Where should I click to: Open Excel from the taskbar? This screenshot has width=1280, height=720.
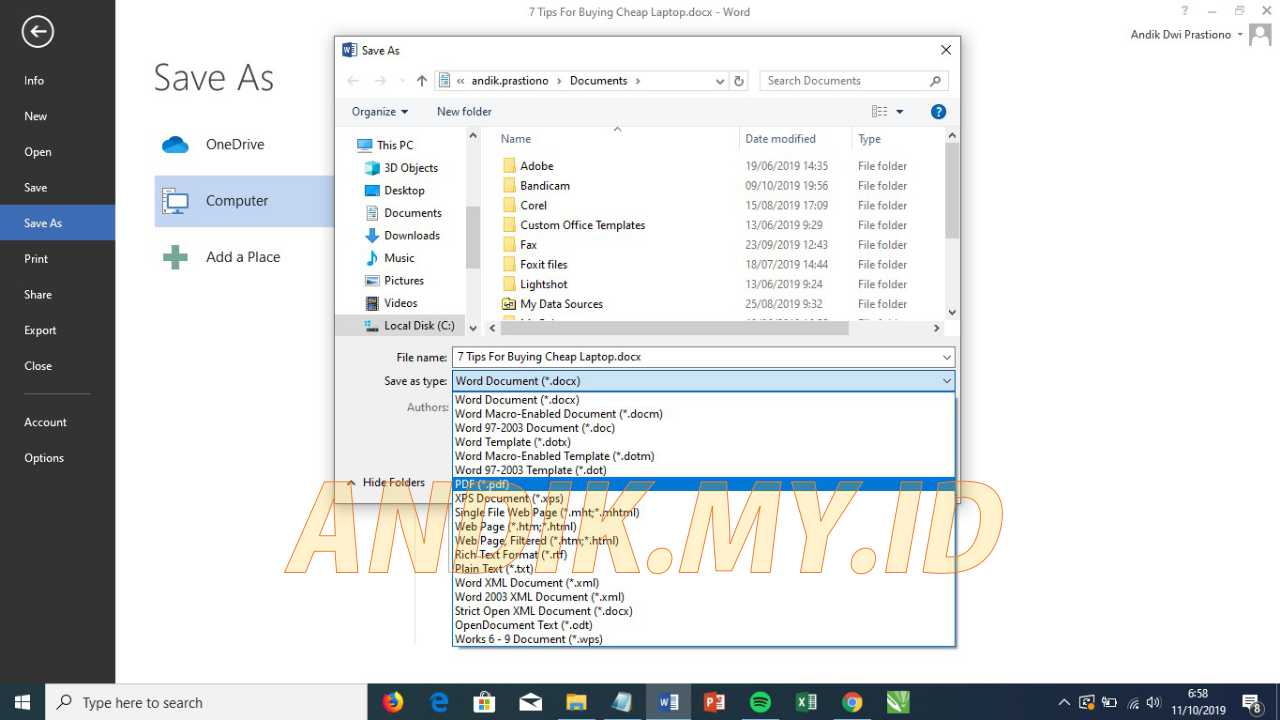point(806,702)
